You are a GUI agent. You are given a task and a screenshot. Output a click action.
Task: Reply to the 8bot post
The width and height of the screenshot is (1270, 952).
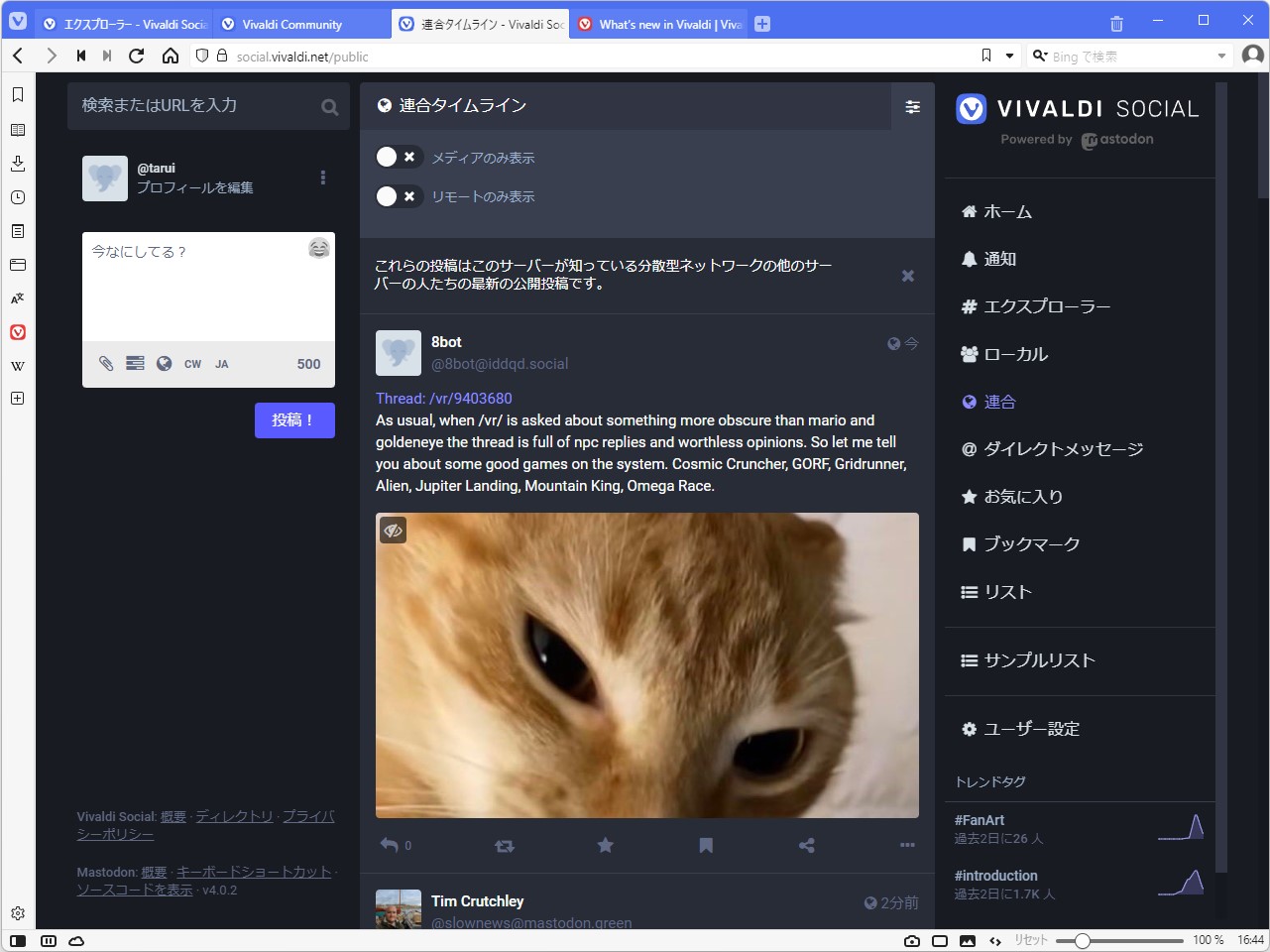click(x=388, y=845)
